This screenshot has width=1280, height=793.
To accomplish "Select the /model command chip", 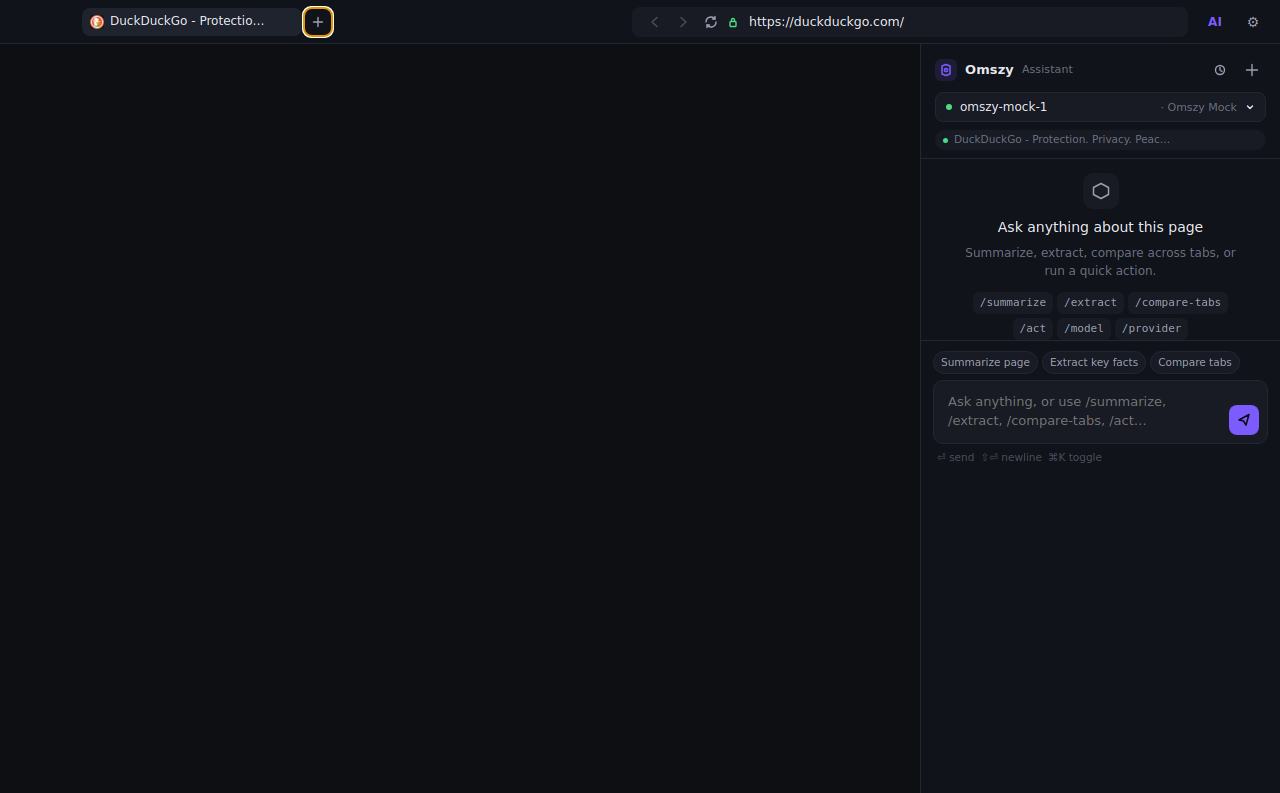I will [1084, 329].
